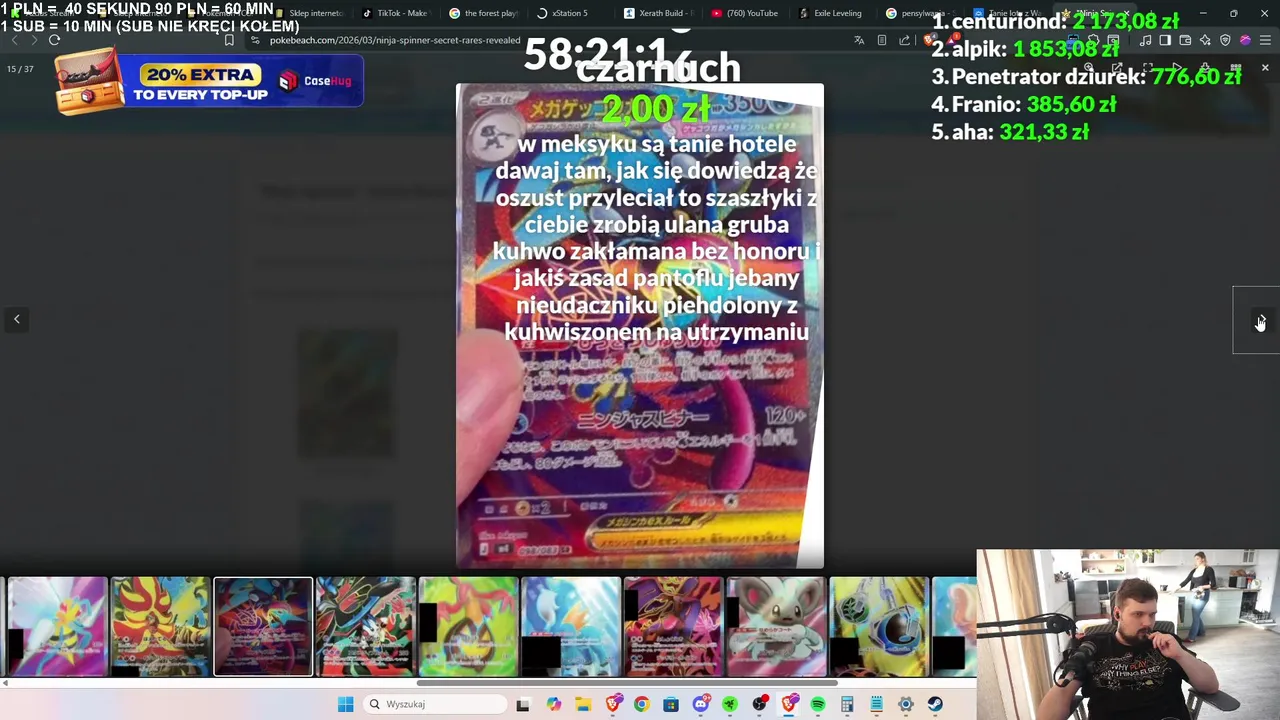Click the share icon in the address bar

(x=904, y=40)
